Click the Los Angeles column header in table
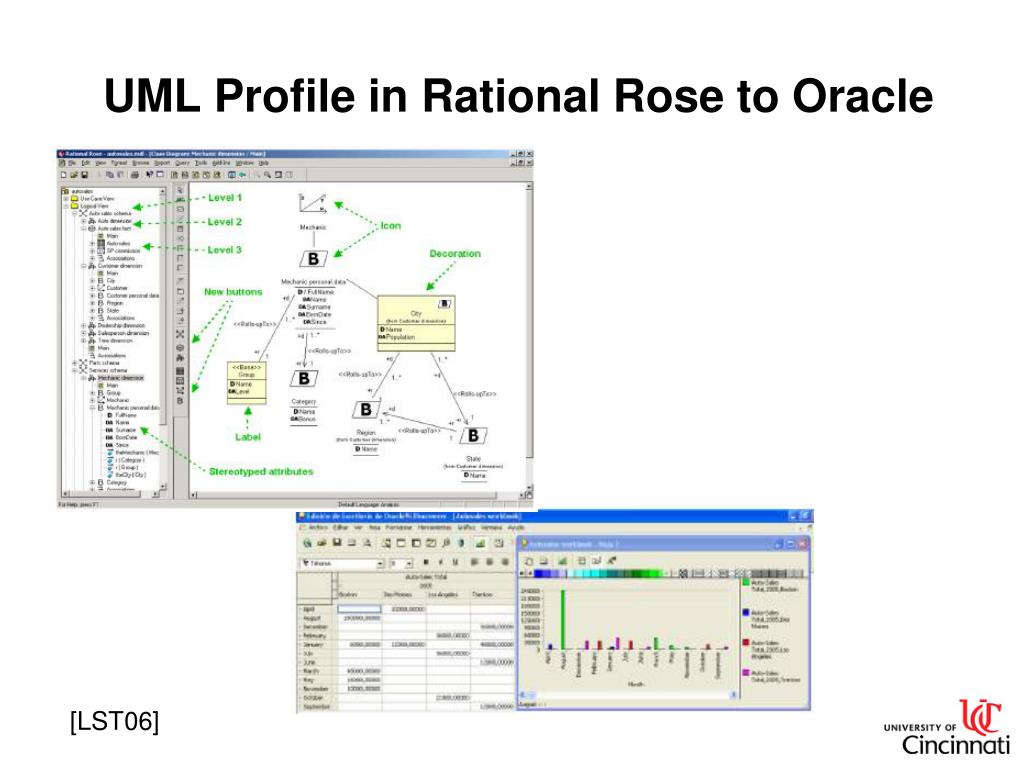This screenshot has width=1024, height=768. pyautogui.click(x=443, y=595)
